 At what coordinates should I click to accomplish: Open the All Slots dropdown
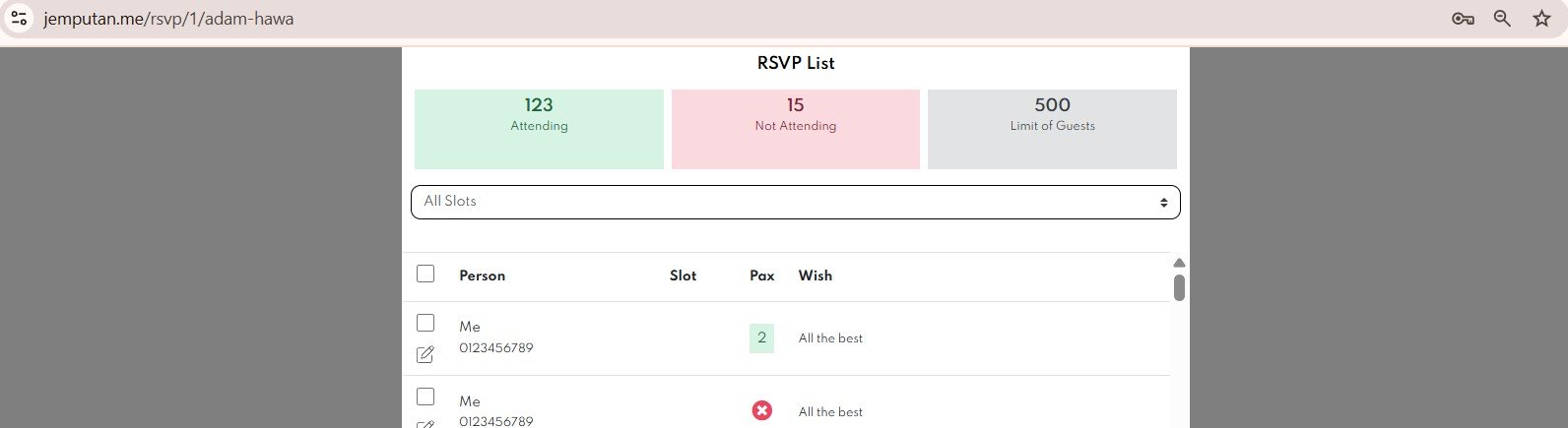pos(795,202)
